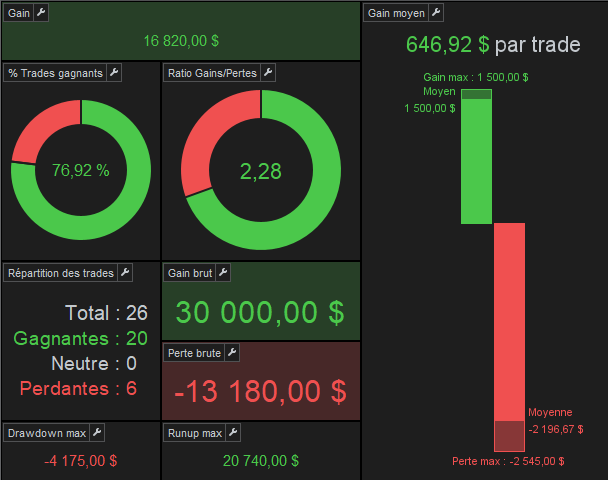Open wrench settings for Runup max
Viewport: 608px width, 480px height.
tap(233, 432)
